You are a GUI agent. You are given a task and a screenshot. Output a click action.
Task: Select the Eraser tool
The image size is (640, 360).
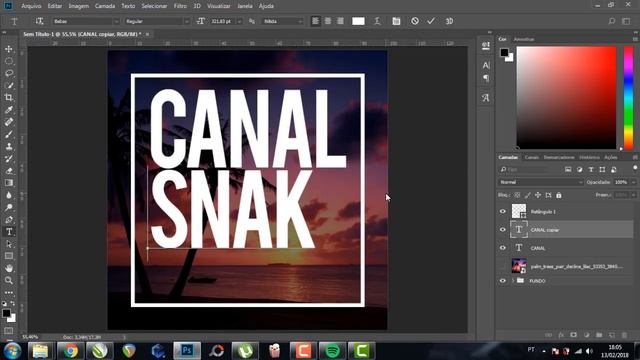(9, 171)
